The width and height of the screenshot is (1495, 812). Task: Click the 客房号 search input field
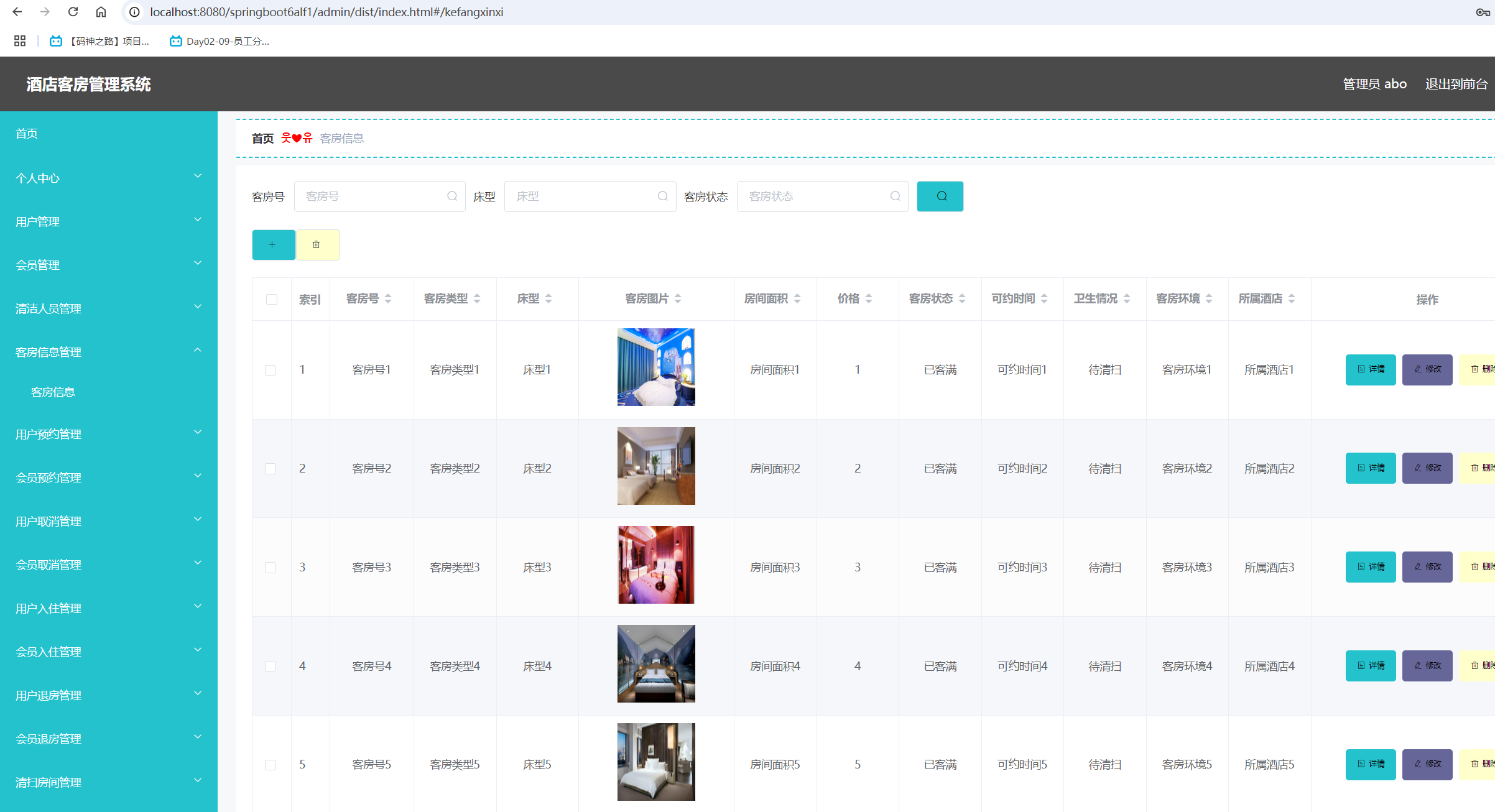pyautogui.click(x=373, y=196)
